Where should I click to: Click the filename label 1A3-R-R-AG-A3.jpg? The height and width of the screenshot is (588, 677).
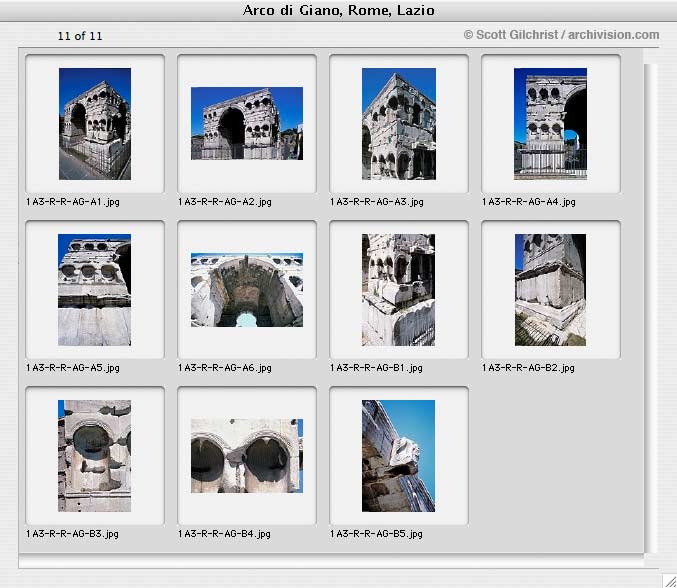coord(376,202)
